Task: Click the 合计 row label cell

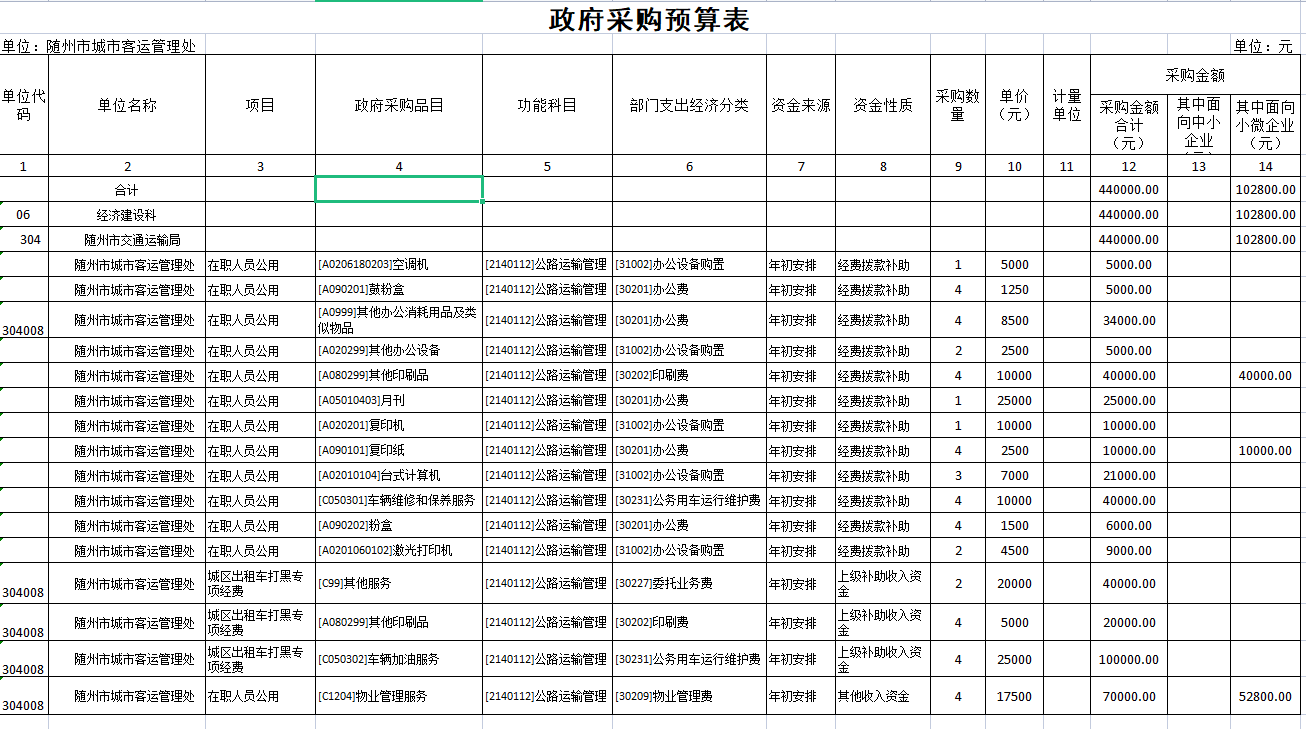Action: [127, 189]
